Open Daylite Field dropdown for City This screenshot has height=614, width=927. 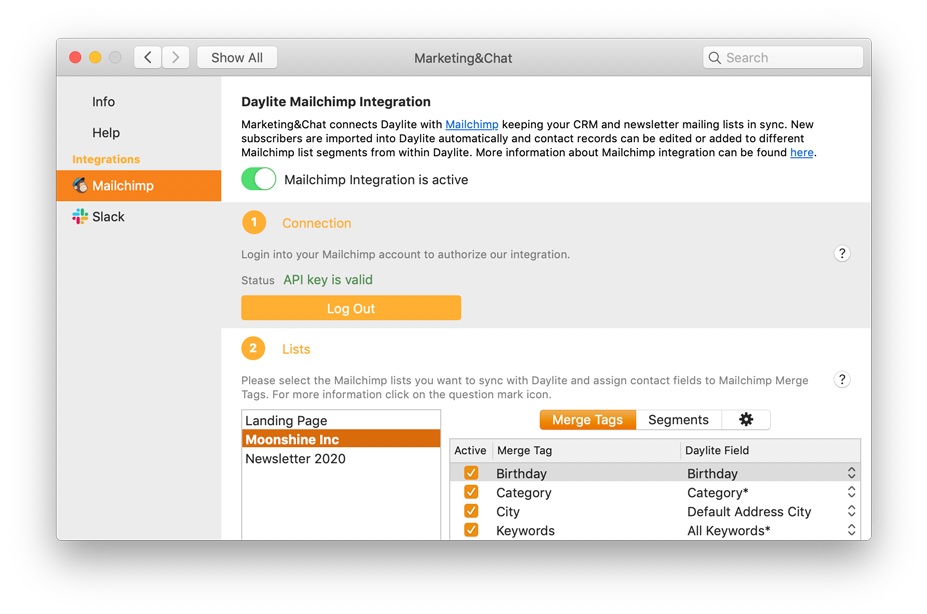851,511
